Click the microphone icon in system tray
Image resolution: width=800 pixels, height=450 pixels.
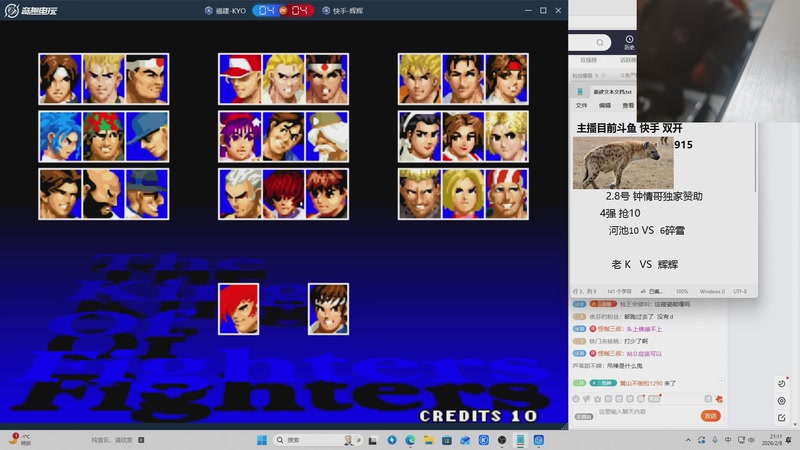[715, 440]
